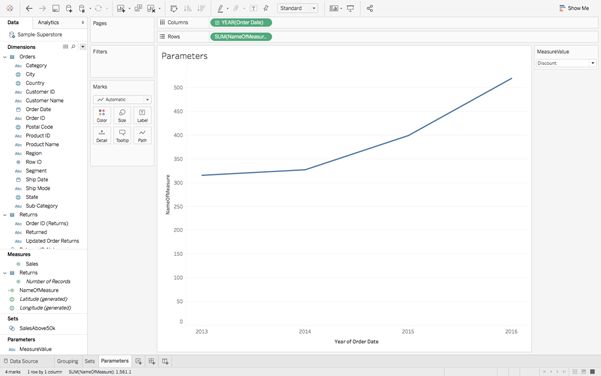Select the NameOfMeasure calculated field

pyautogui.click(x=39, y=291)
